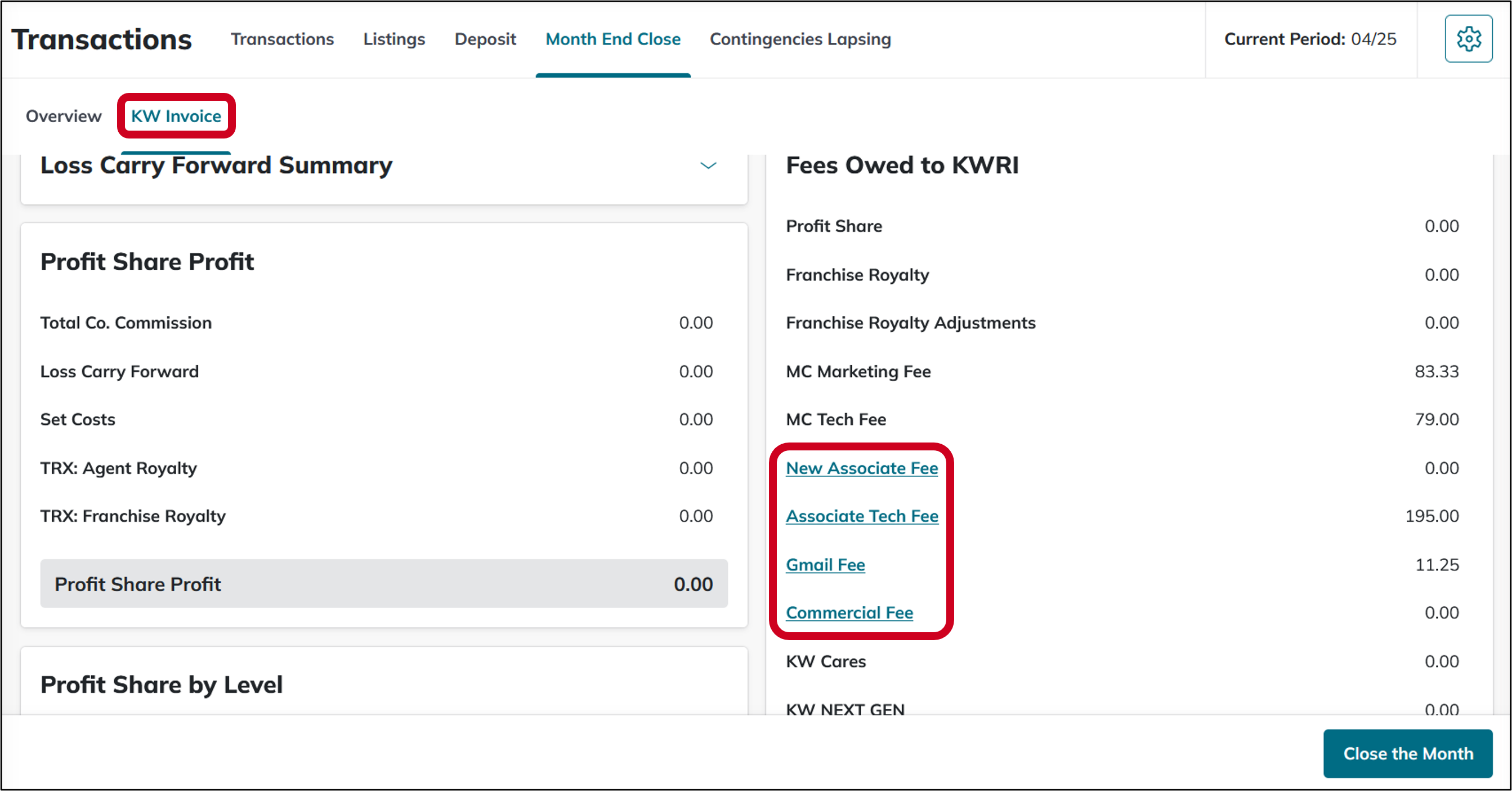Click the 83.33 MC Marketing Fee value

pyautogui.click(x=1436, y=372)
